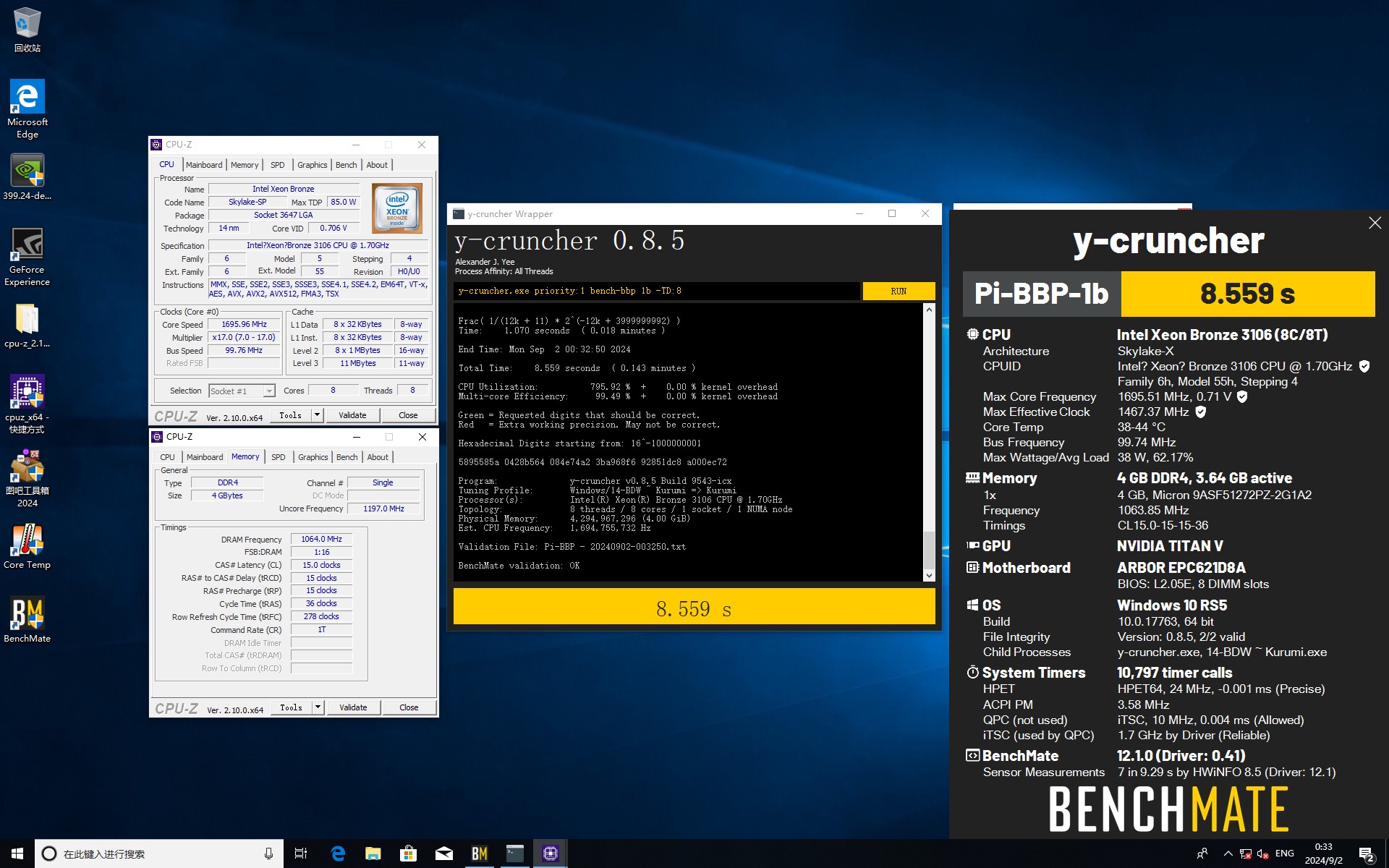Open BenchMate desktop shortcut

(x=27, y=620)
